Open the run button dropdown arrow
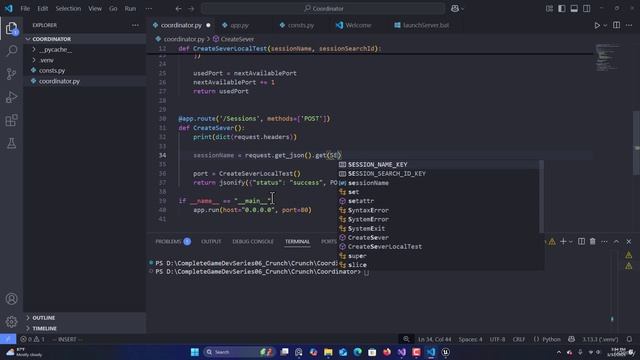This screenshot has height=360, width=640. [605, 25]
